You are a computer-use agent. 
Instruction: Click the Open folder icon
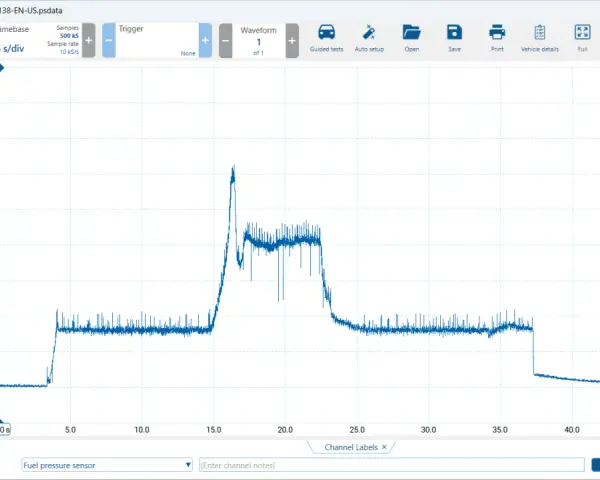(x=412, y=38)
